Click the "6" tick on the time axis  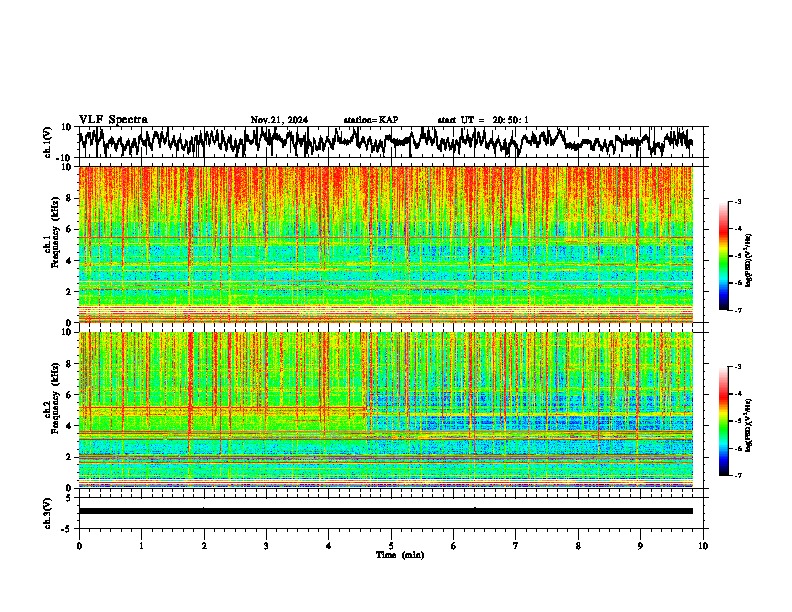click(454, 546)
